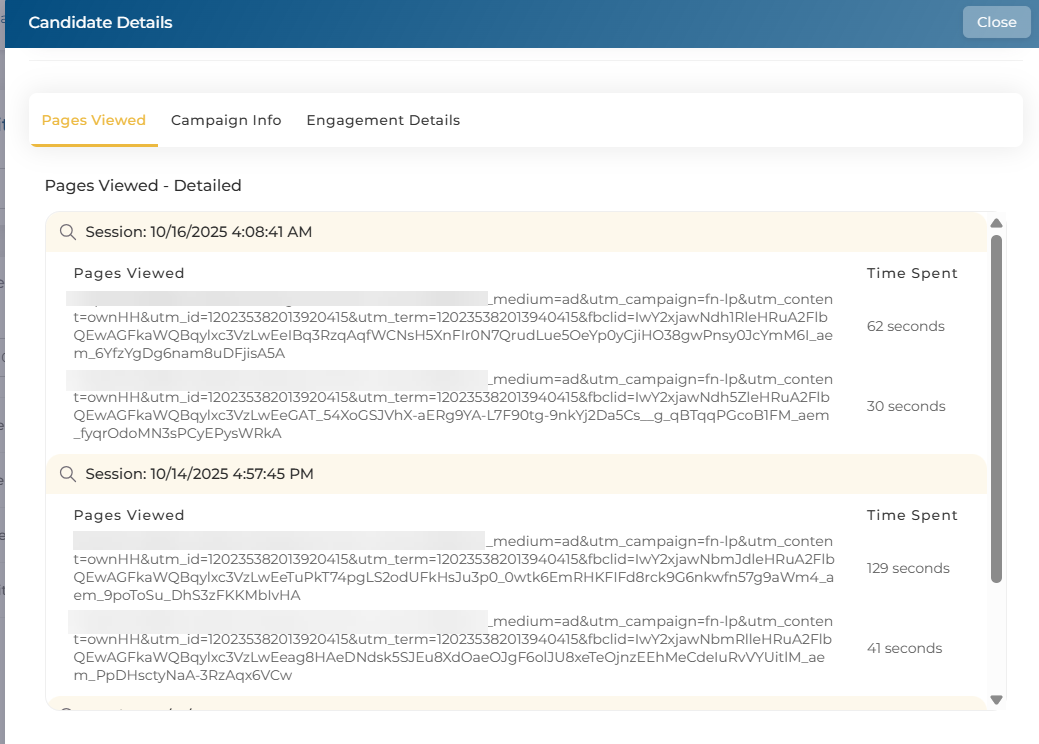Click the Pages Viewed header in second session
Viewport: 1039px width, 744px height.
[x=129, y=515]
